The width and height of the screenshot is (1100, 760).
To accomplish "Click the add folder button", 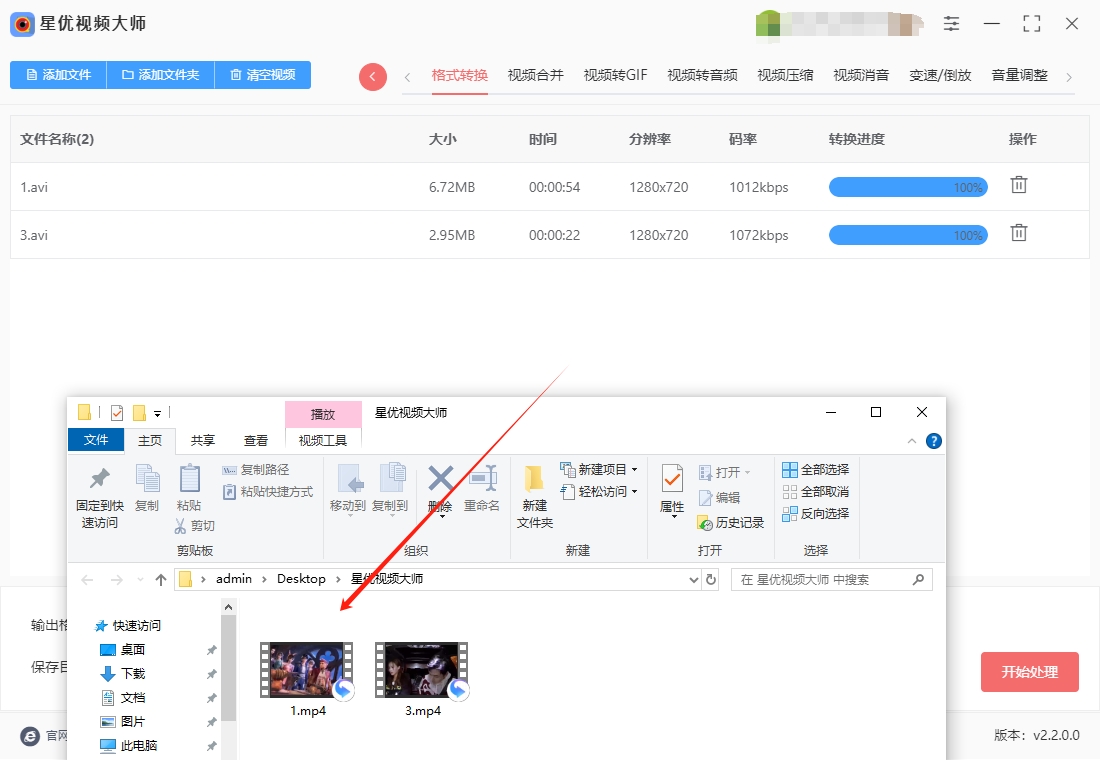I will click(160, 75).
